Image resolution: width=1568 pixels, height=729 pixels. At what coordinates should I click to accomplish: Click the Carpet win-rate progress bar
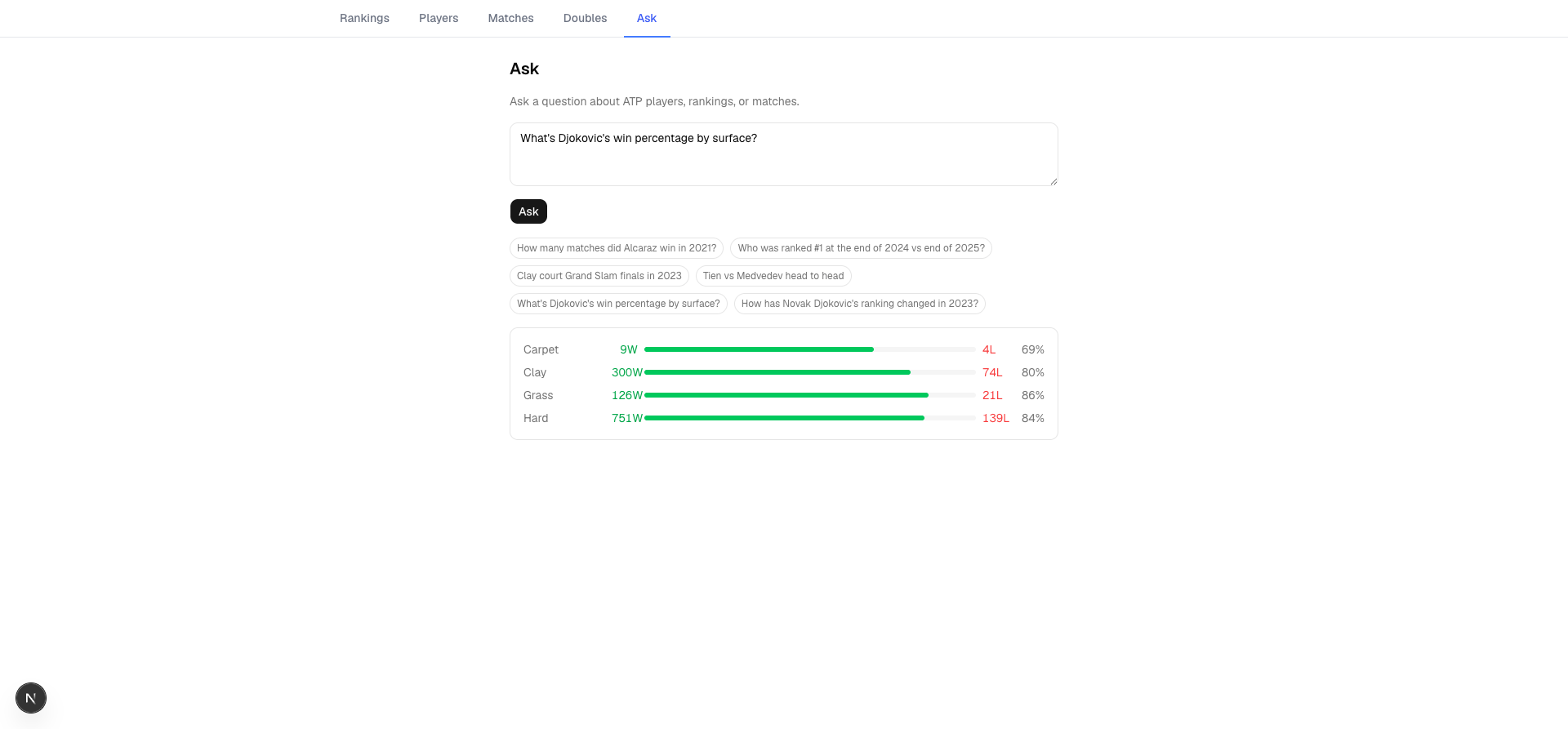tap(809, 349)
